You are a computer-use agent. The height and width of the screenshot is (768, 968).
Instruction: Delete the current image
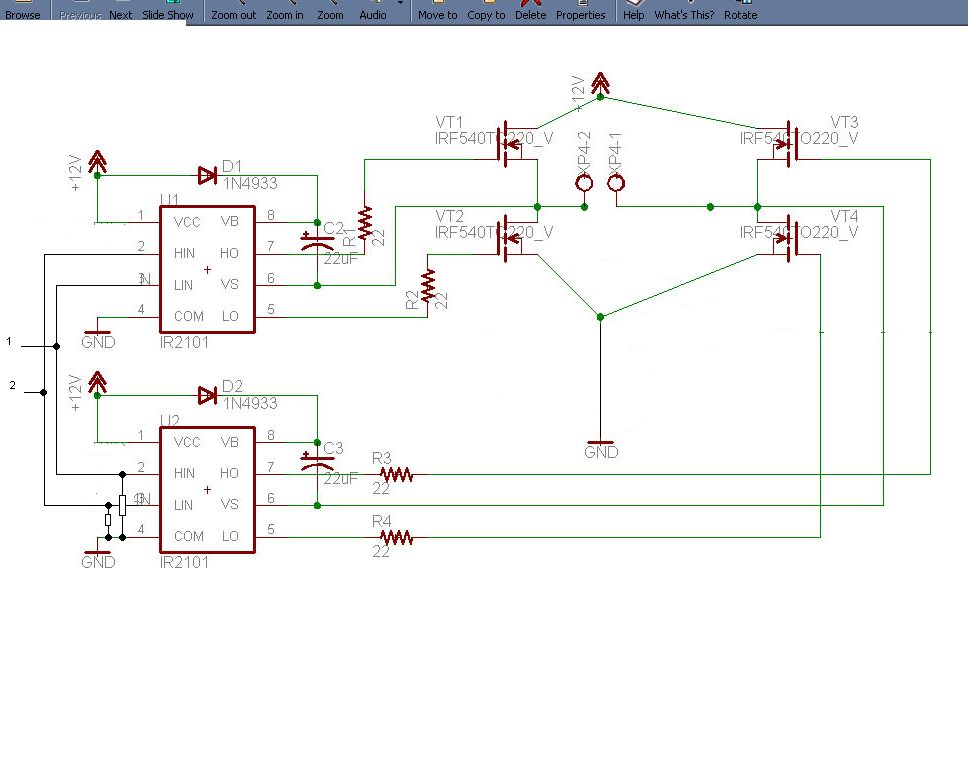[x=530, y=11]
